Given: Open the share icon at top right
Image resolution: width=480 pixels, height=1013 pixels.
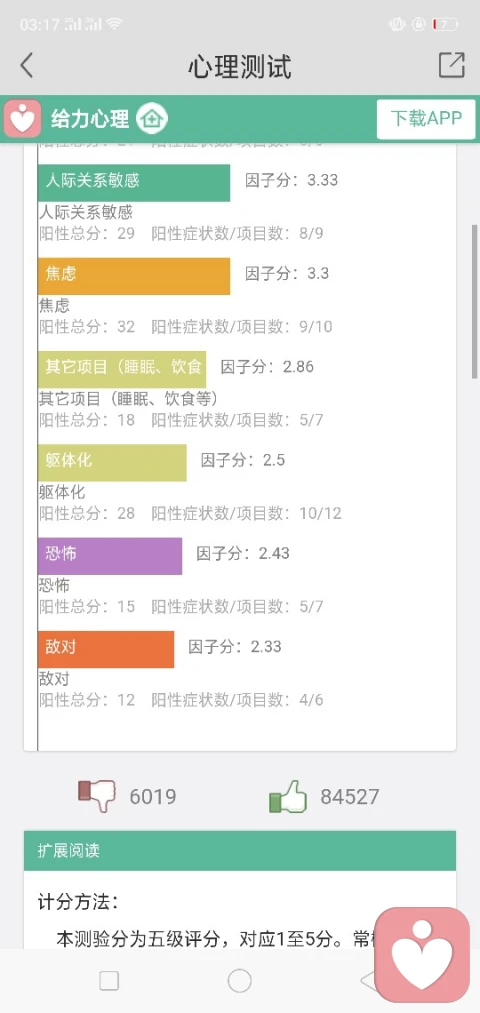Looking at the screenshot, I should 452,65.
